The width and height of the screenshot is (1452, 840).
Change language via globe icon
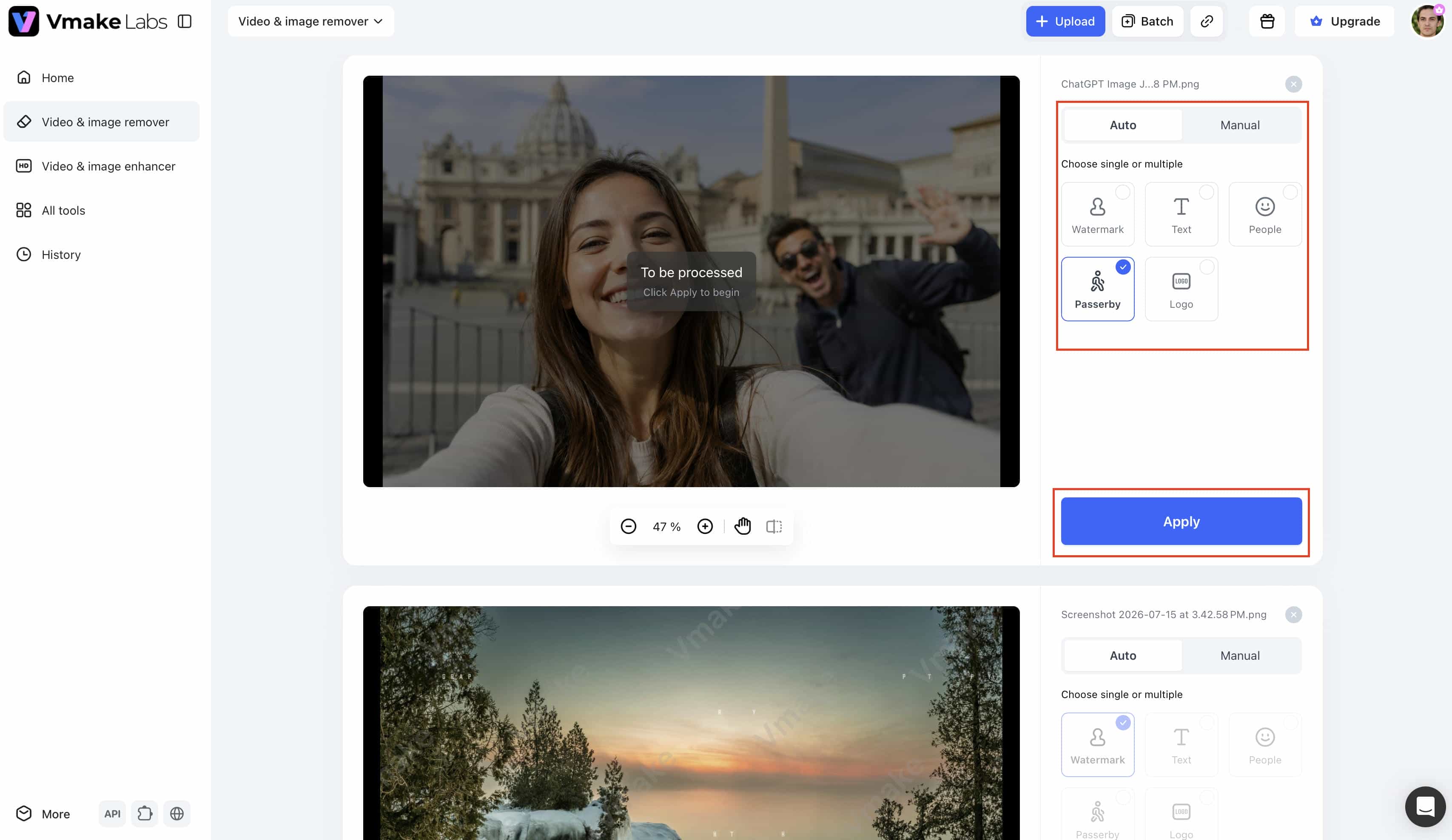point(177,814)
